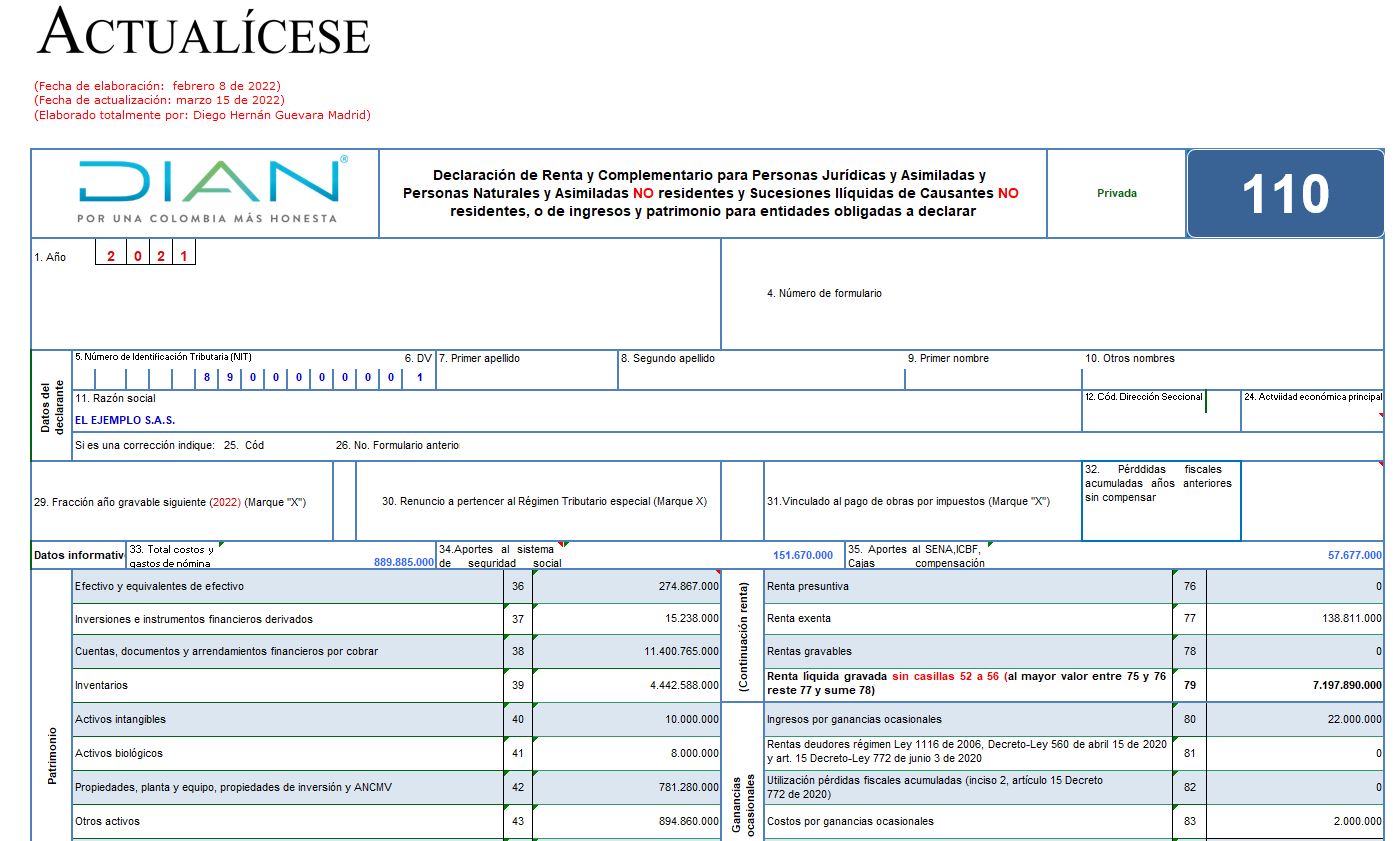This screenshot has height=841, width=1393.
Task: Select the value 57.677.000 for SENA contributions
Action: tap(1355, 555)
